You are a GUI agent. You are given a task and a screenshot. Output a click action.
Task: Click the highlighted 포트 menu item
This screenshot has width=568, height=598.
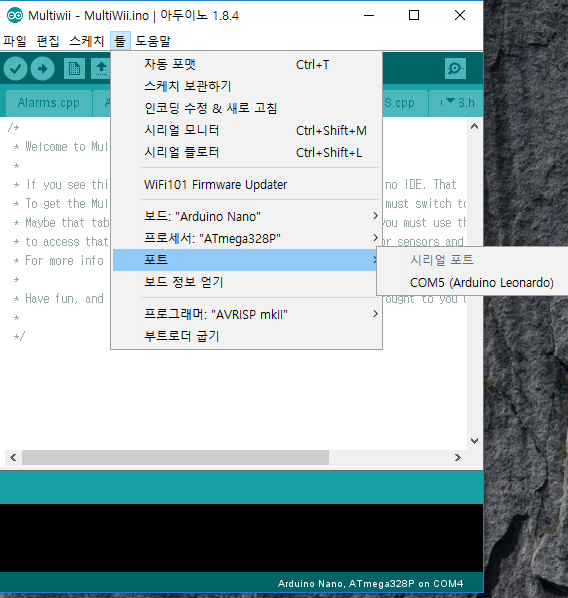coord(246,260)
